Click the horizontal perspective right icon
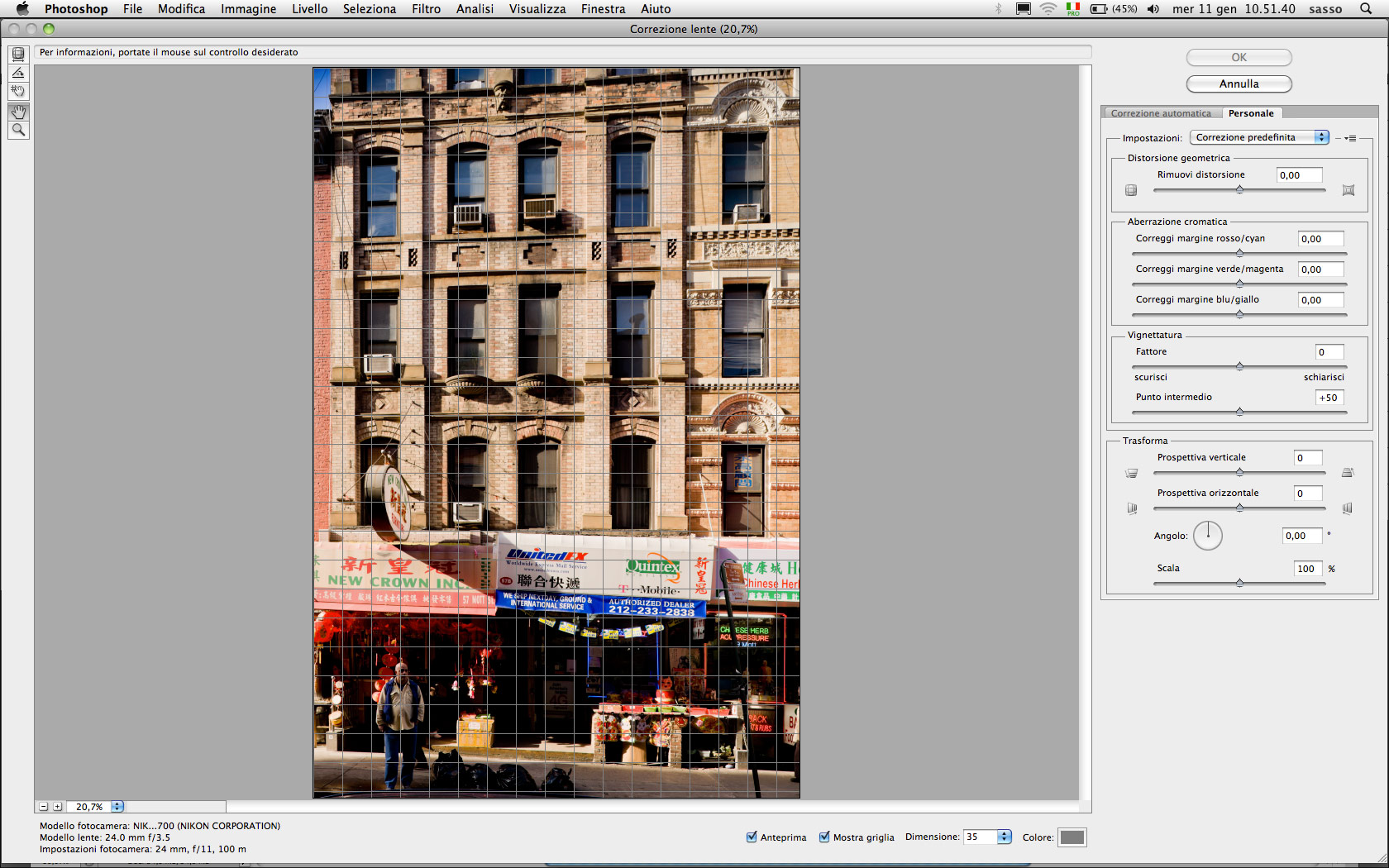1389x868 pixels. pos(1348,508)
